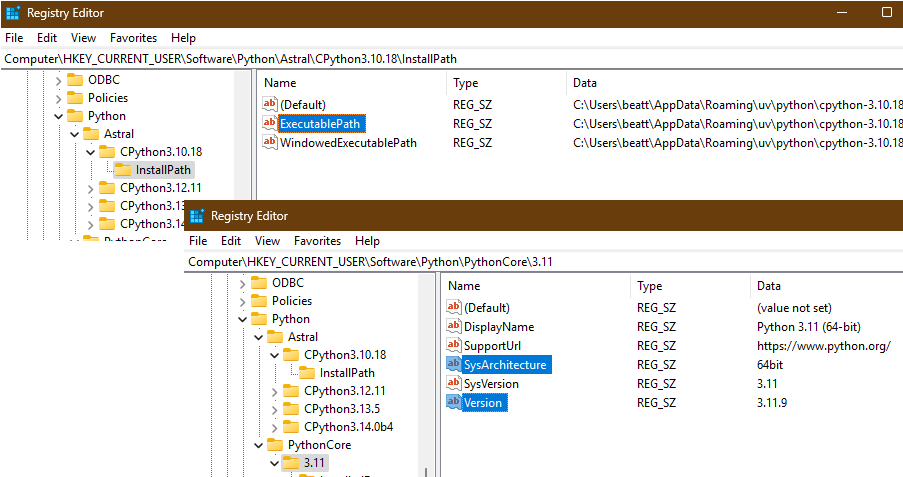Collapse Astral key in back window tree

tap(74, 134)
